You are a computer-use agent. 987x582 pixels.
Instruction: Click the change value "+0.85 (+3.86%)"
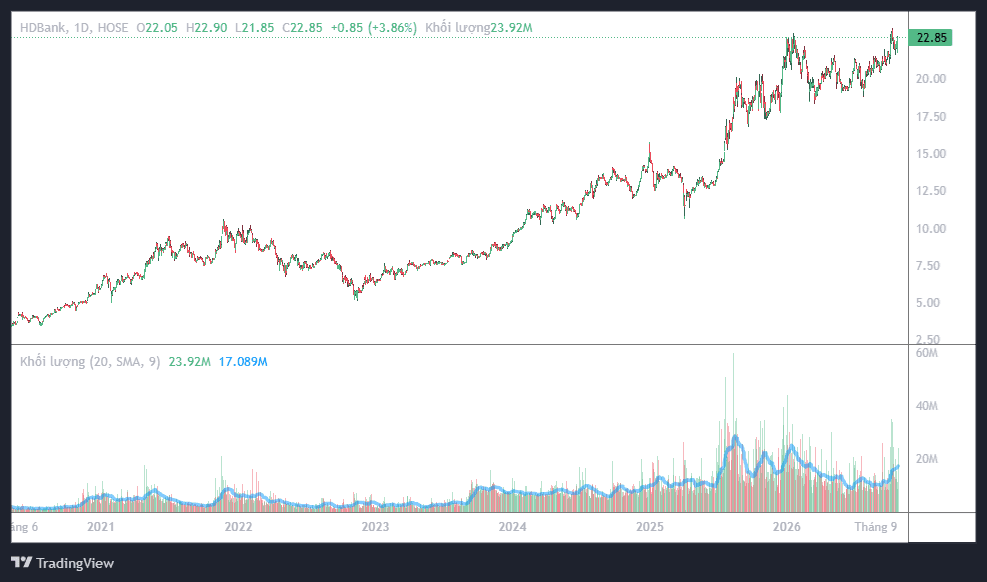click(x=374, y=28)
